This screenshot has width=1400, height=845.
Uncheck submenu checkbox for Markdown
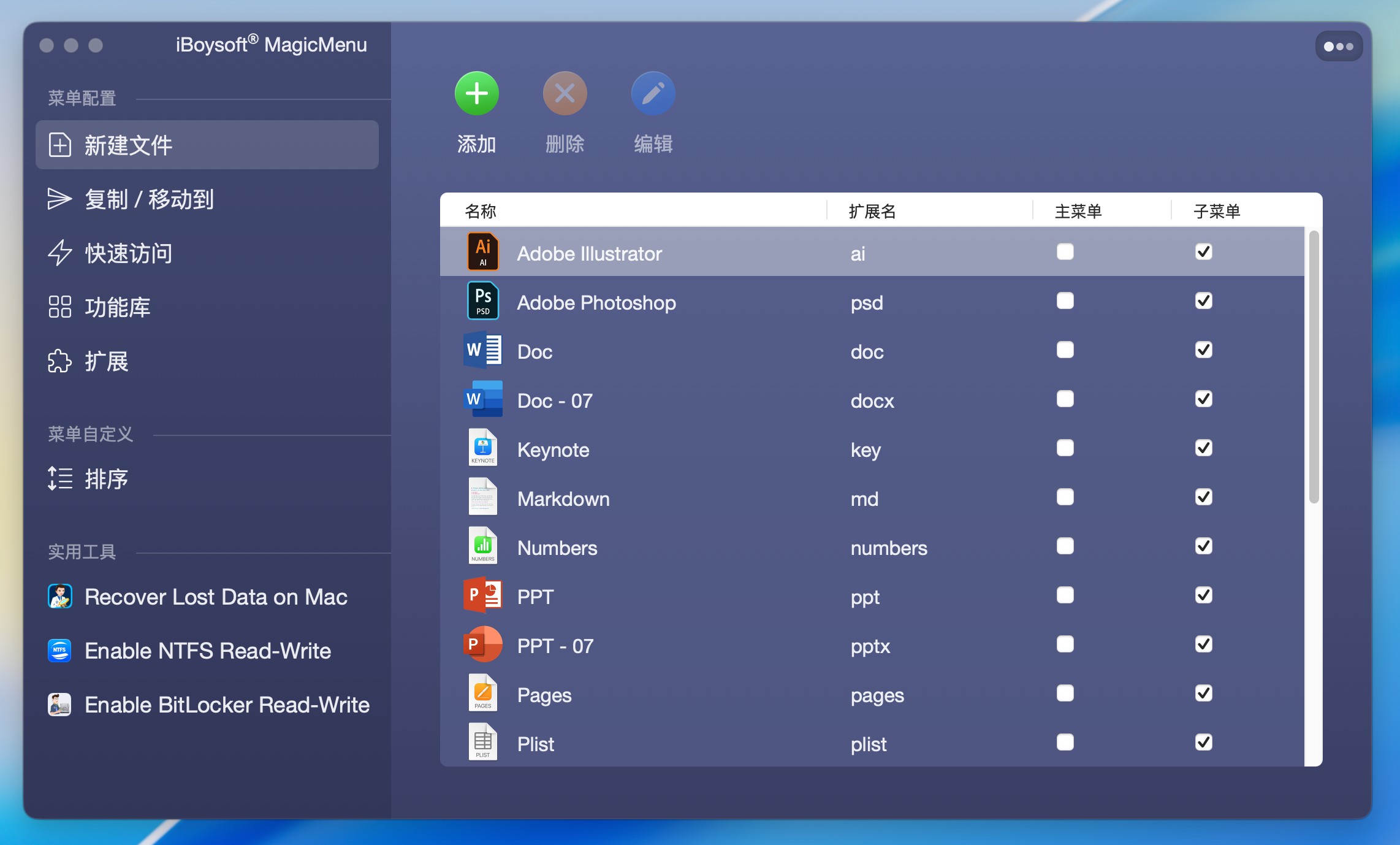pyautogui.click(x=1203, y=497)
